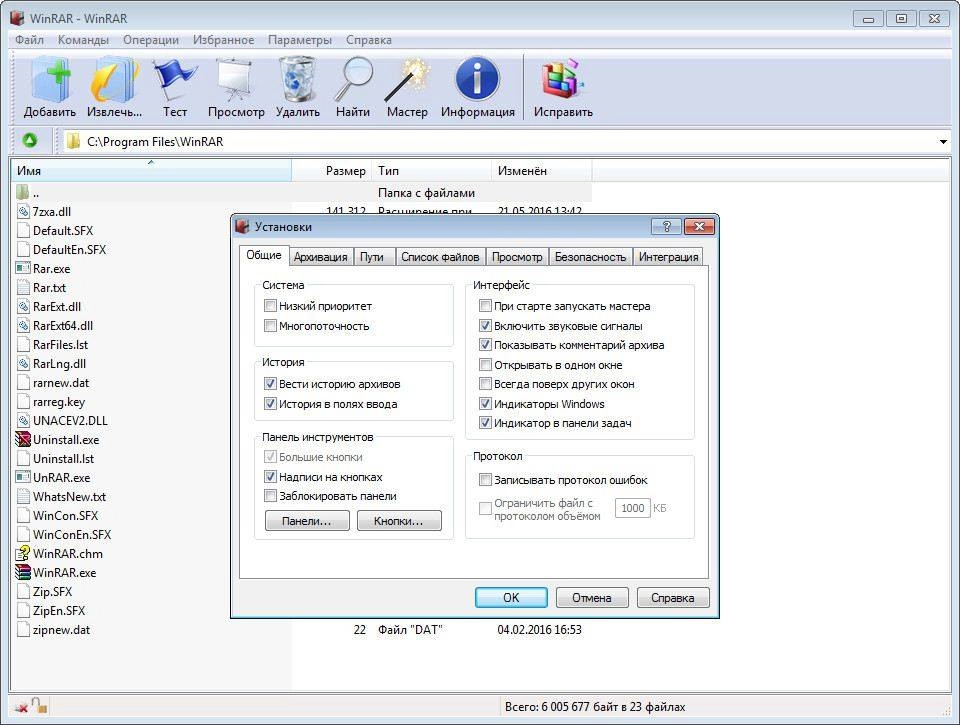Click the UNACEV2.DLL file icon
Viewport: 960px width, 725px height.
click(x=23, y=420)
